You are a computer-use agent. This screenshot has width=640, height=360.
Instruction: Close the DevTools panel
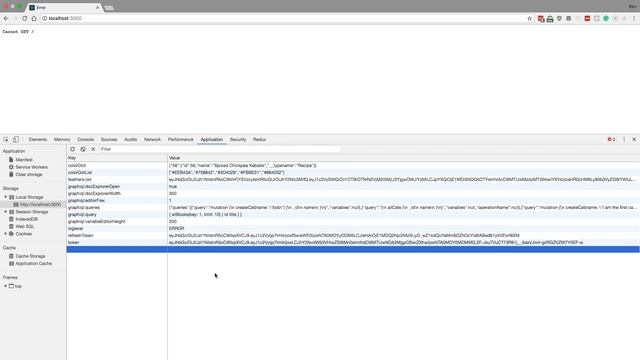pyautogui.click(x=634, y=140)
